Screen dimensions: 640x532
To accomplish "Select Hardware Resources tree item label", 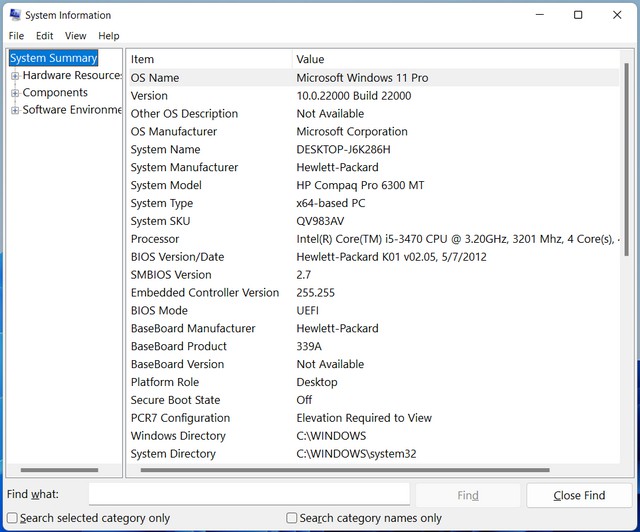I will tap(72, 75).
